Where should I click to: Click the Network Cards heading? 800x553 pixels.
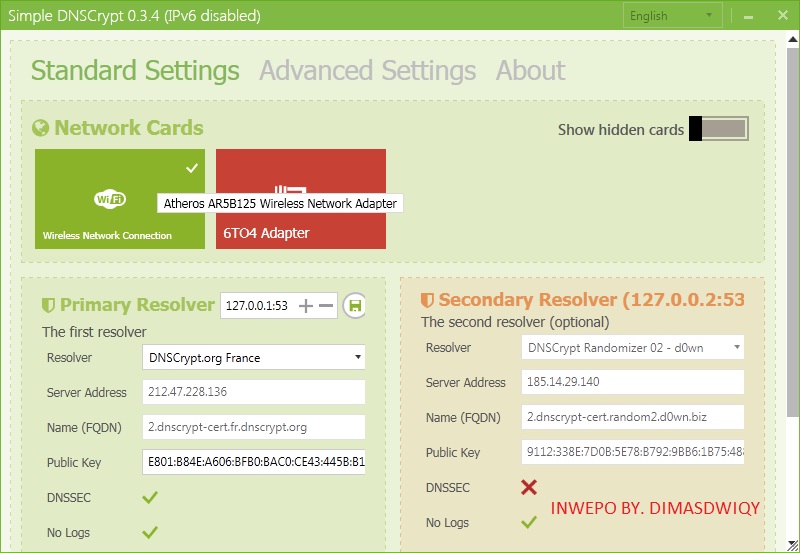pos(129,128)
